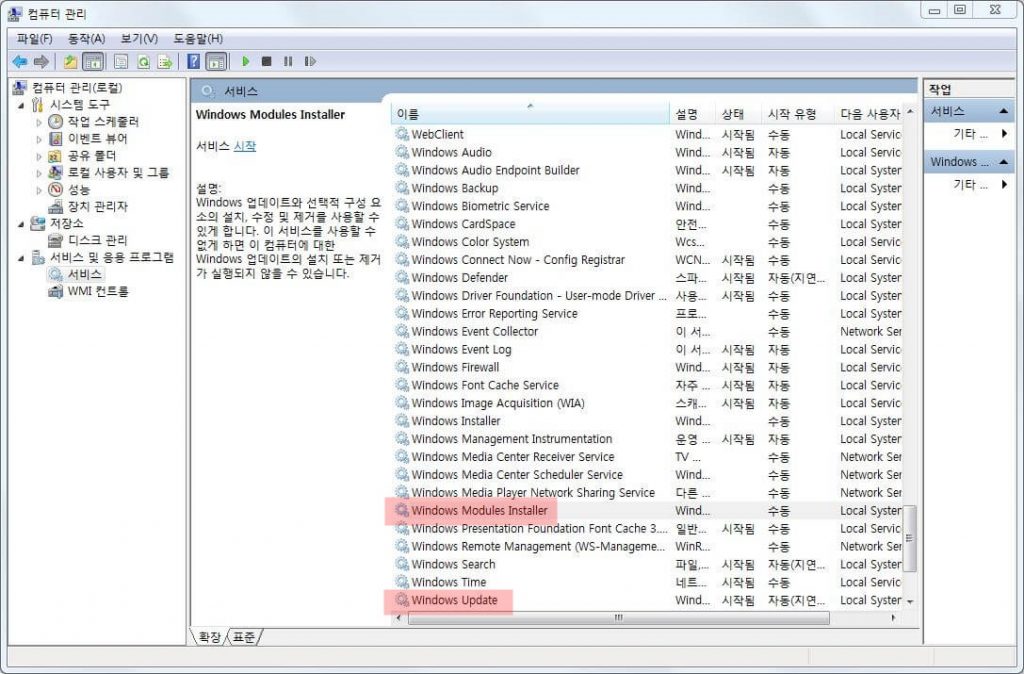Sort by the 설명 column header
The image size is (1024, 674).
point(692,114)
